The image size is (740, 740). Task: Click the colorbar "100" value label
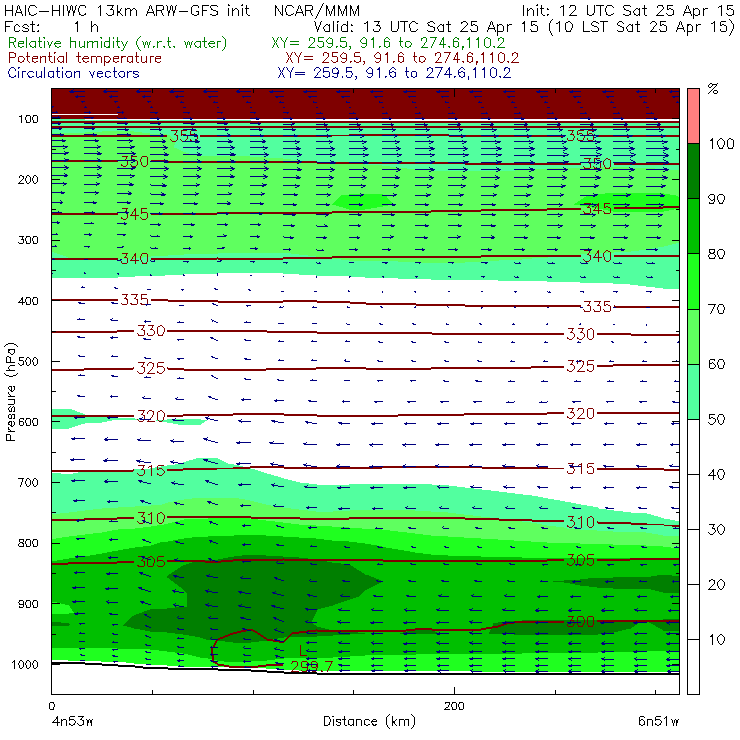(x=721, y=143)
